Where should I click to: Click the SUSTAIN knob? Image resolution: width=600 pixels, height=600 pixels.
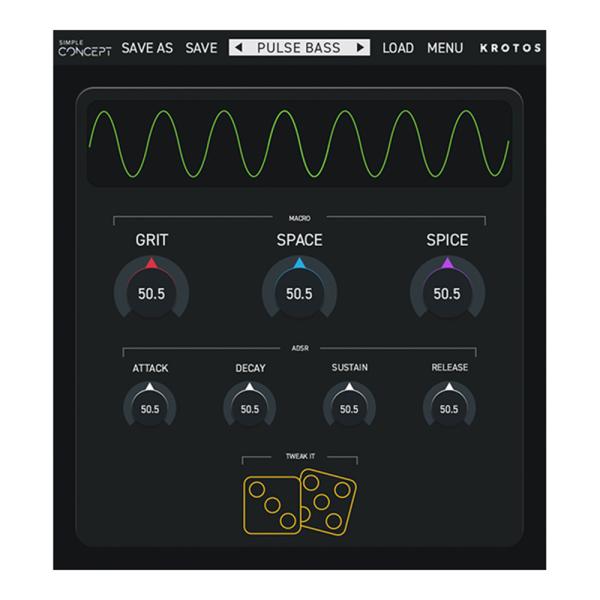pyautogui.click(x=349, y=407)
